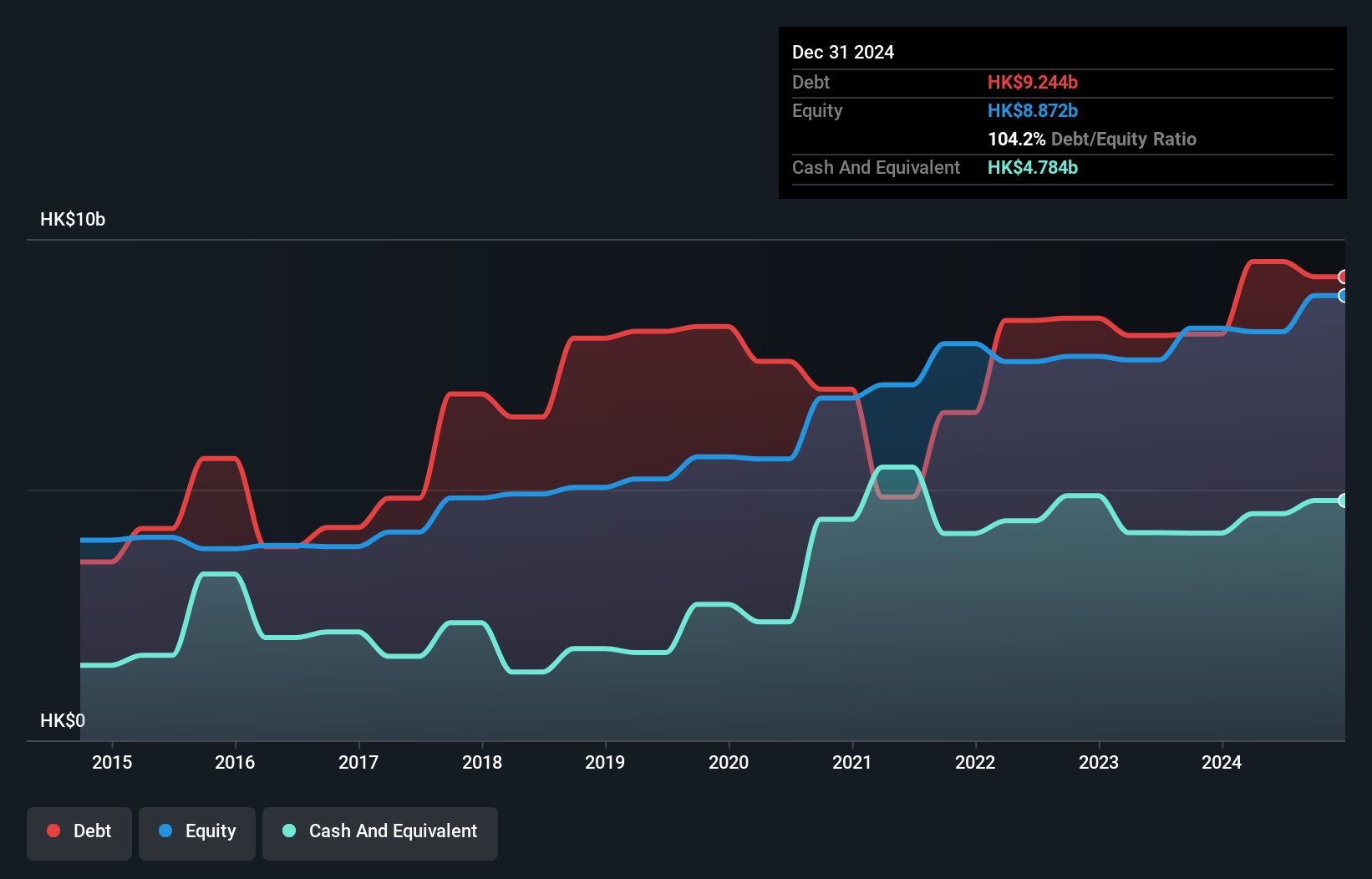The height and width of the screenshot is (879, 1372).
Task: Click the blue Equity legend dot
Action: pos(165,831)
